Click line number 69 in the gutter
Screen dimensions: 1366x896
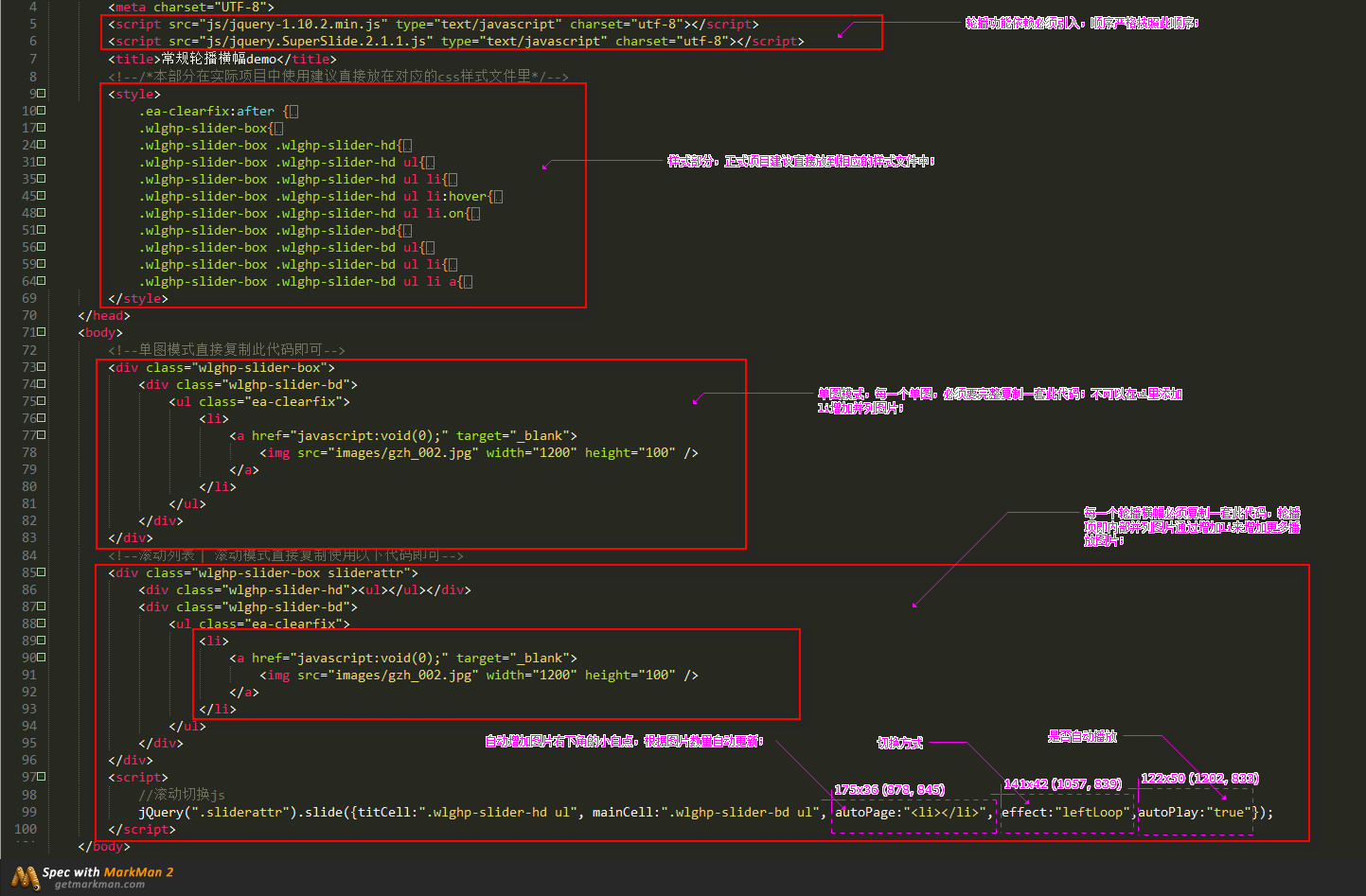point(29,298)
